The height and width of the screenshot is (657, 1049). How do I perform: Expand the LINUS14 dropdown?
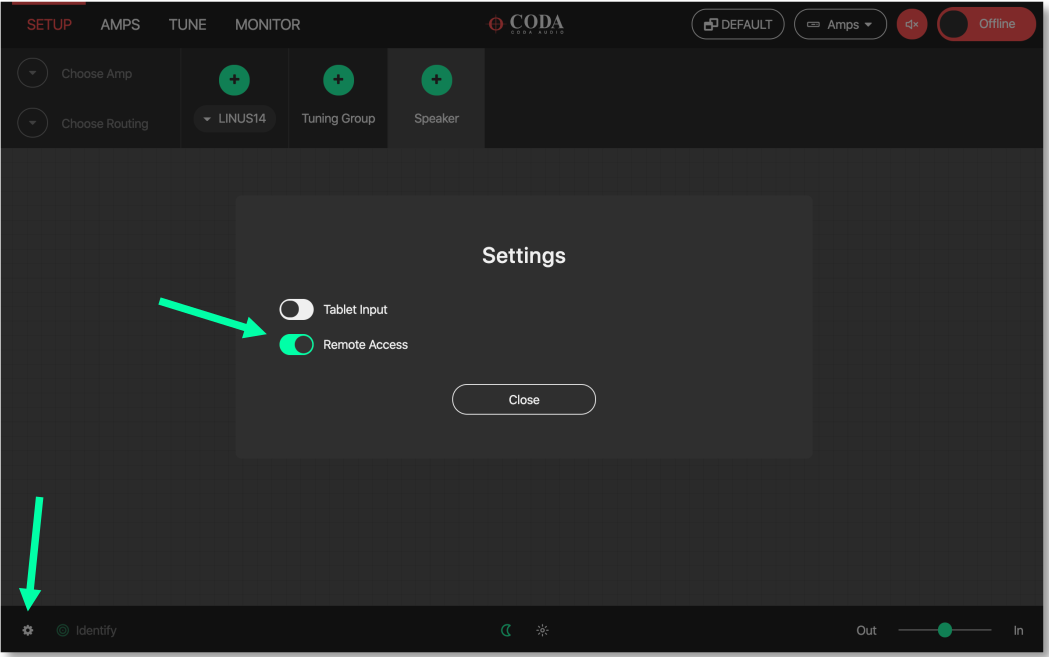pos(234,119)
